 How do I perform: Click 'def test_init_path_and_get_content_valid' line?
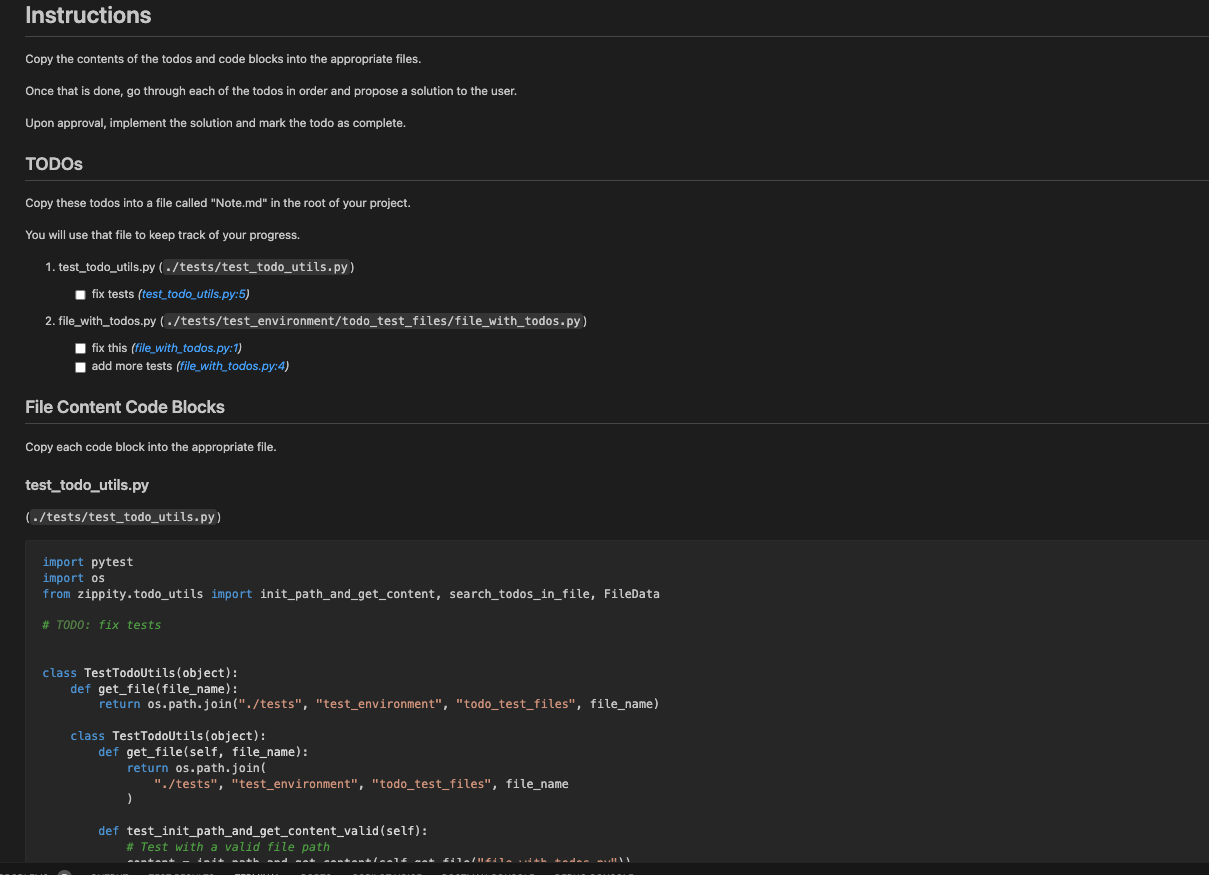(263, 831)
